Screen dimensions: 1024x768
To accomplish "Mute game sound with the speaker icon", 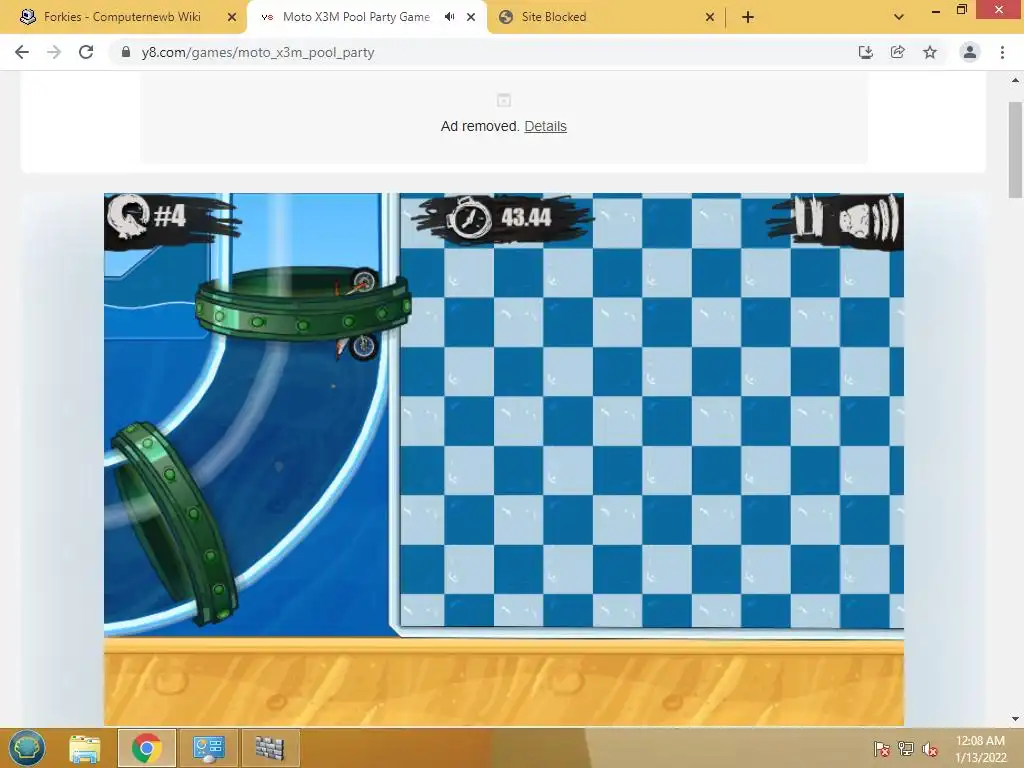I will [x=871, y=219].
